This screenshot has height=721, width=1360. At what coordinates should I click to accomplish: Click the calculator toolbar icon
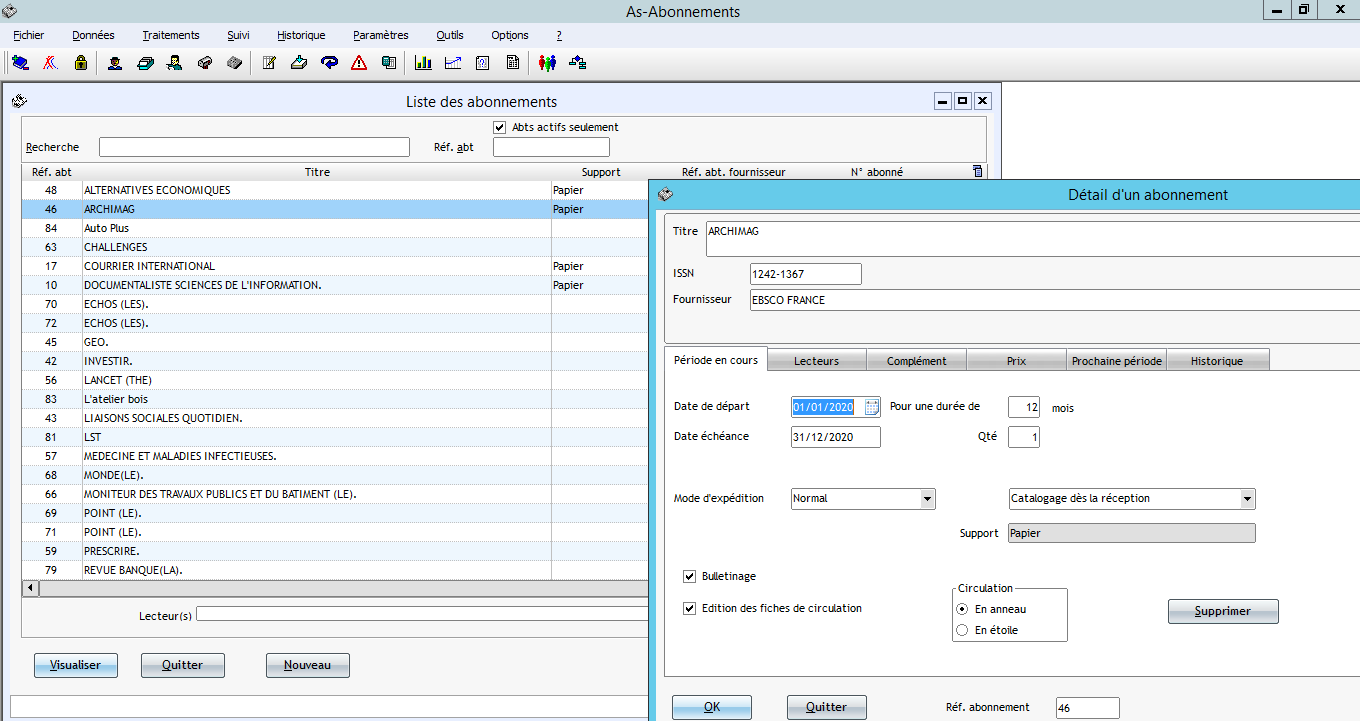[389, 63]
